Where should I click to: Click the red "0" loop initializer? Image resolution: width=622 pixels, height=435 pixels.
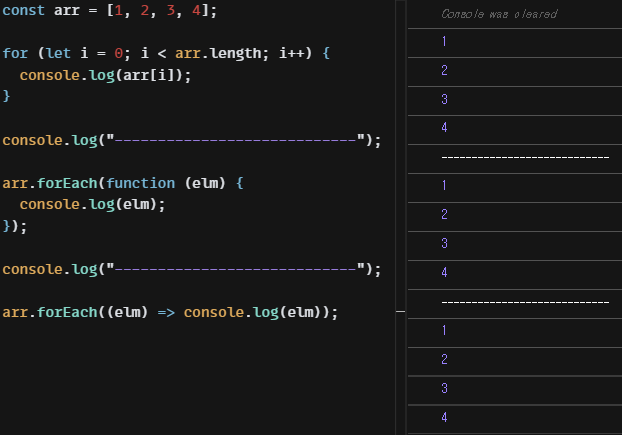pos(118,54)
